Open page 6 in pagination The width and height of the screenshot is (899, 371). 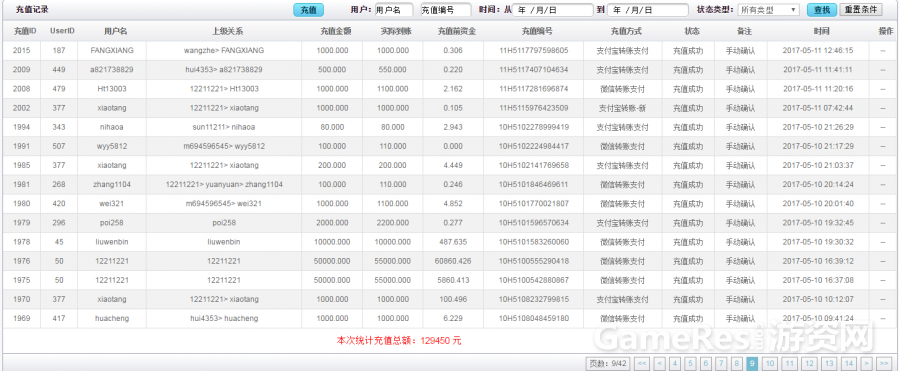point(706,363)
